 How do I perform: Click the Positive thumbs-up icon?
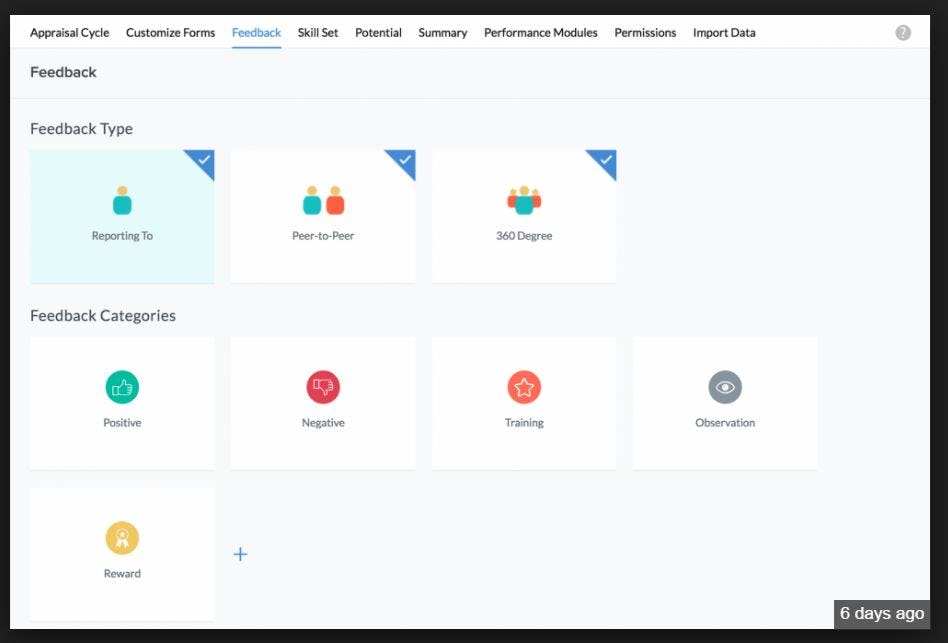pyautogui.click(x=122, y=387)
